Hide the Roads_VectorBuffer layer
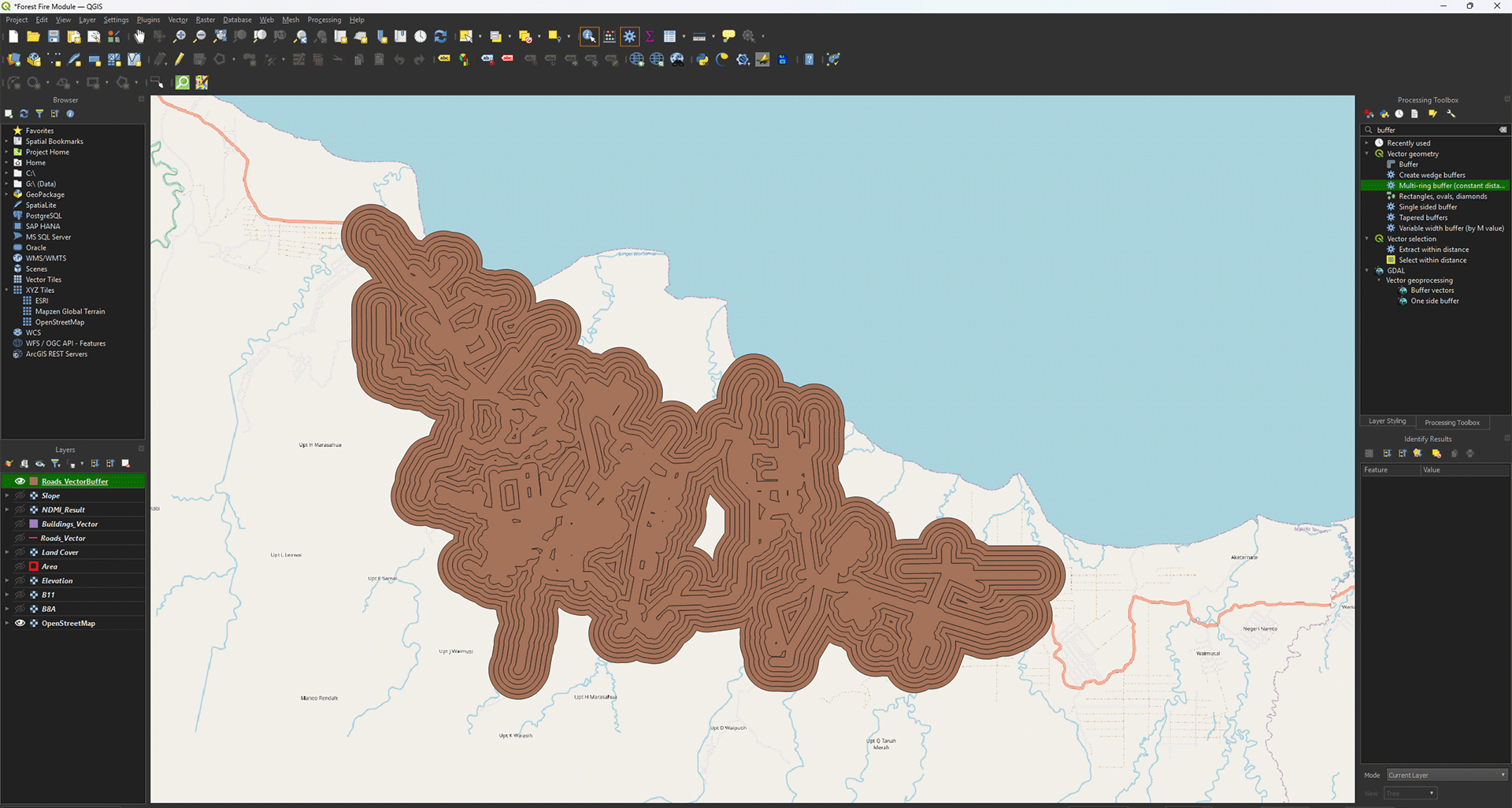The width and height of the screenshot is (1512, 808). [20, 481]
